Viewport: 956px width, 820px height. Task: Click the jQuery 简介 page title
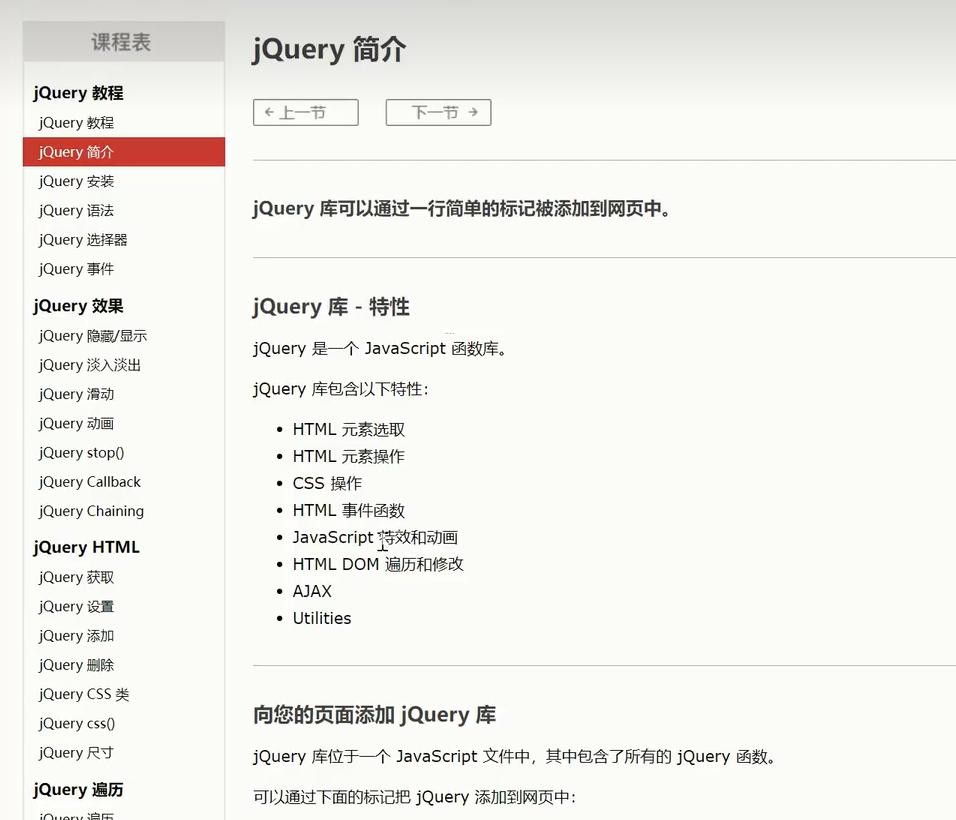[x=329, y=50]
